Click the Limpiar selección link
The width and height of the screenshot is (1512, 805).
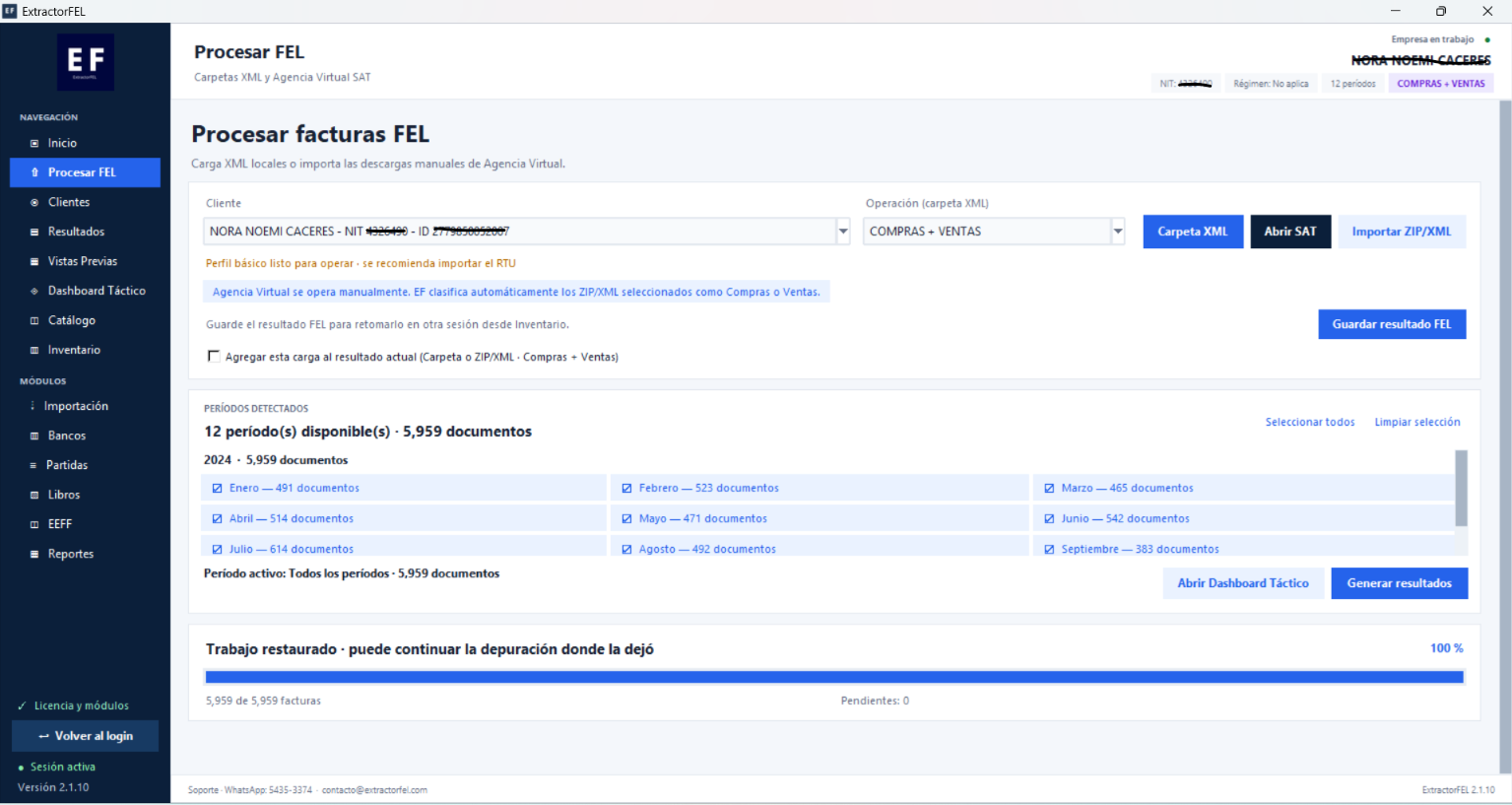(1417, 422)
